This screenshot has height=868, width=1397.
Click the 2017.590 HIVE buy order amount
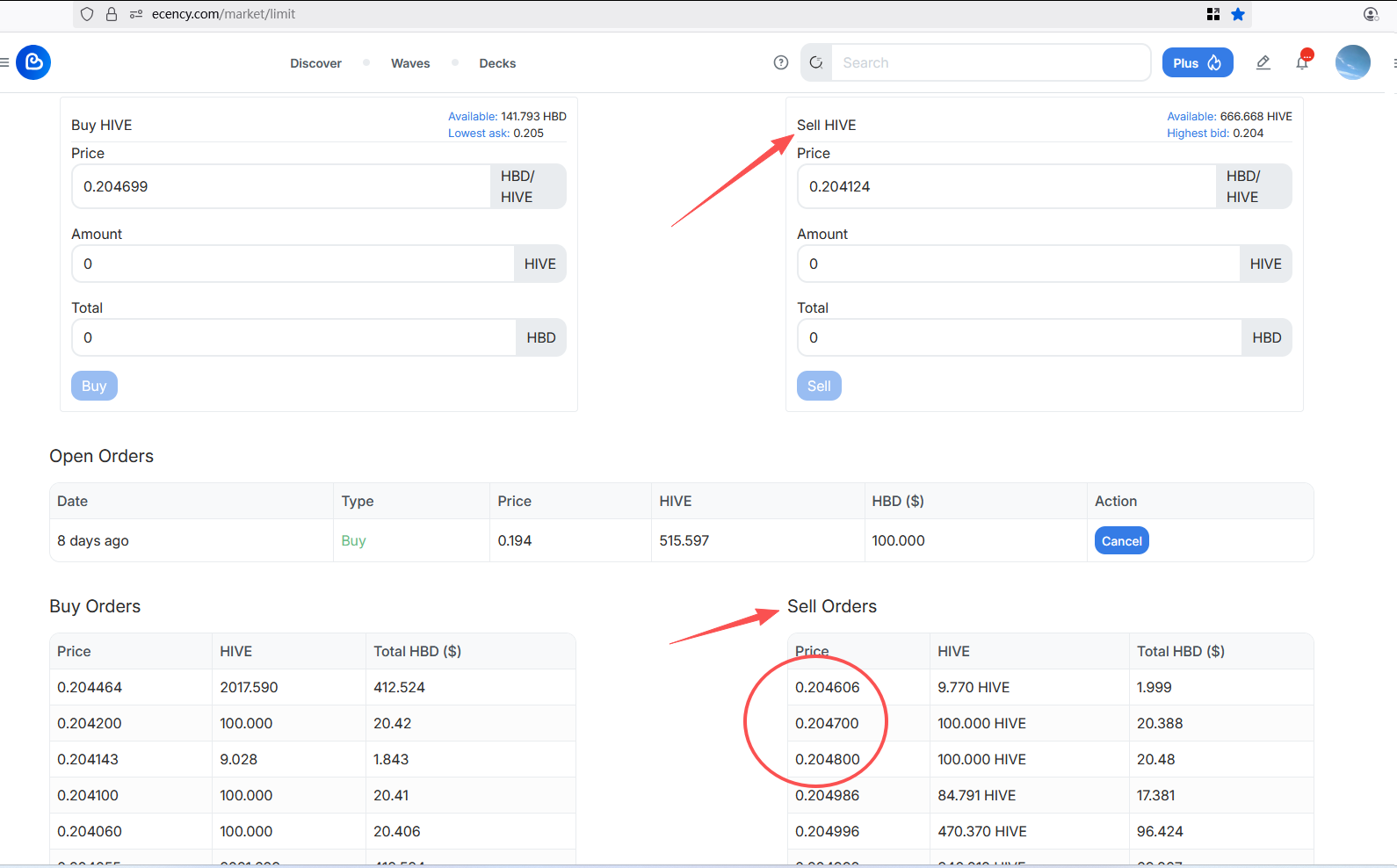[249, 687]
